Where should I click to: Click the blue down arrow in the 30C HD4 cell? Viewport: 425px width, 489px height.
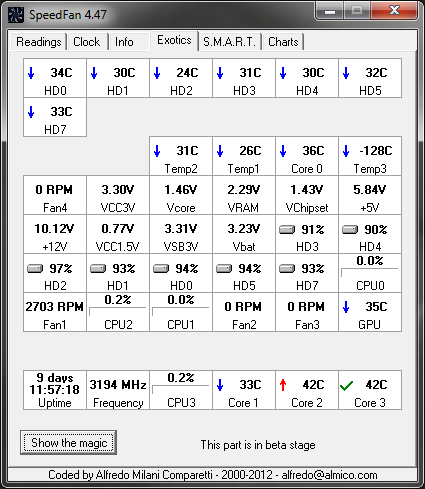point(283,73)
